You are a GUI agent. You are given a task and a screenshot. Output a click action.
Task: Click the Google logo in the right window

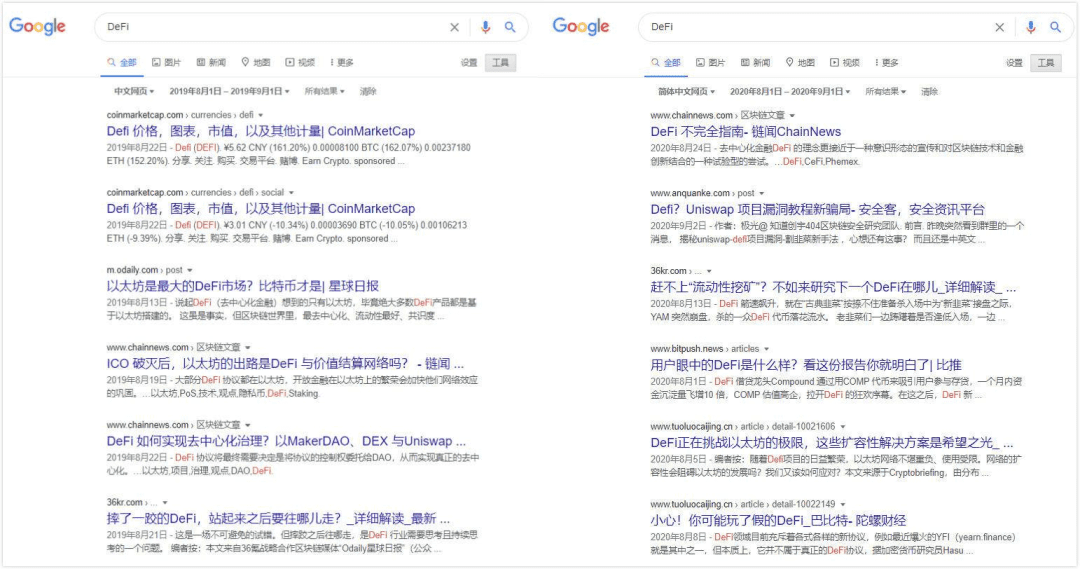tap(581, 27)
